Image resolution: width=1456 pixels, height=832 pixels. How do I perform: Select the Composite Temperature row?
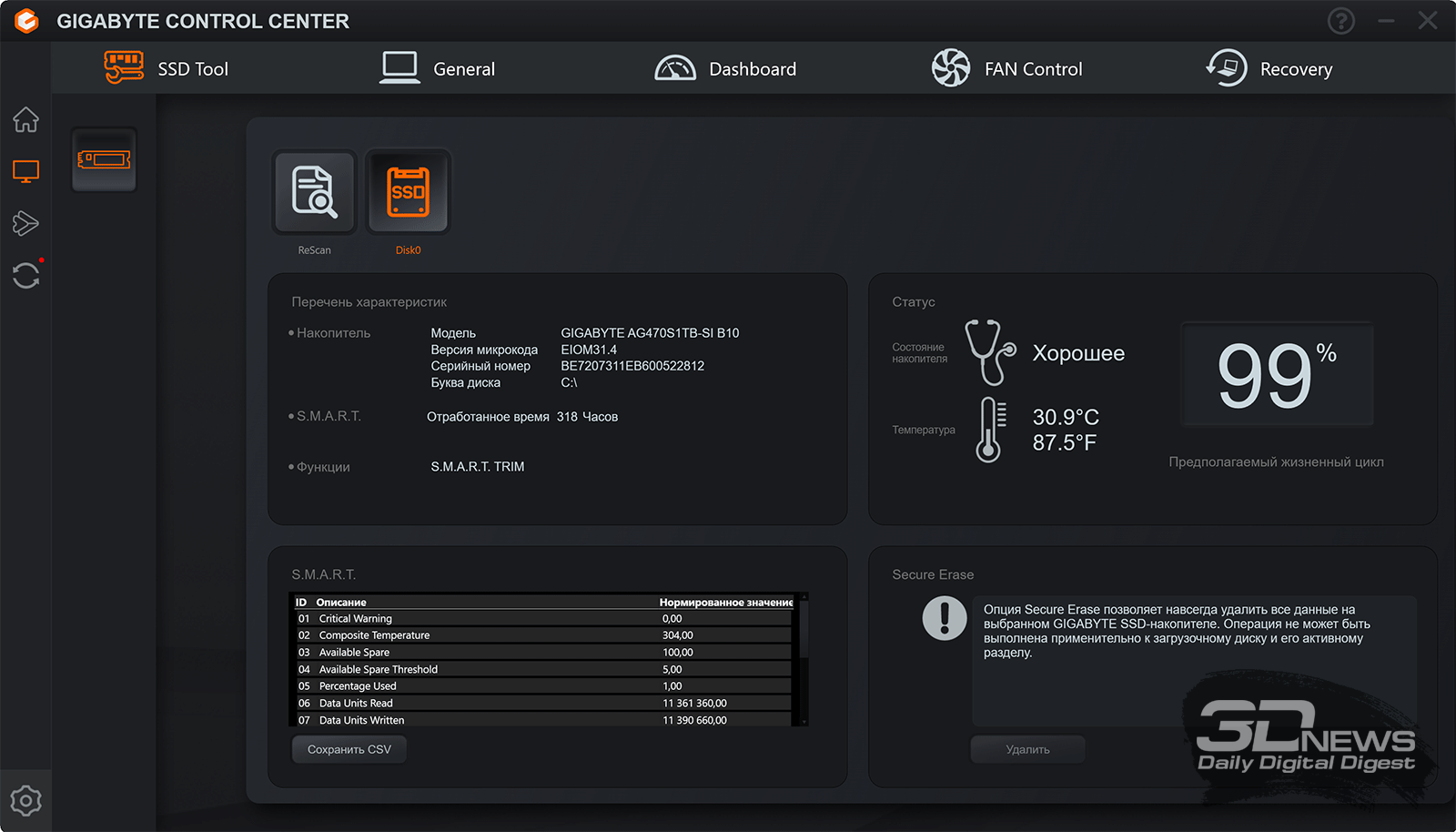point(542,635)
